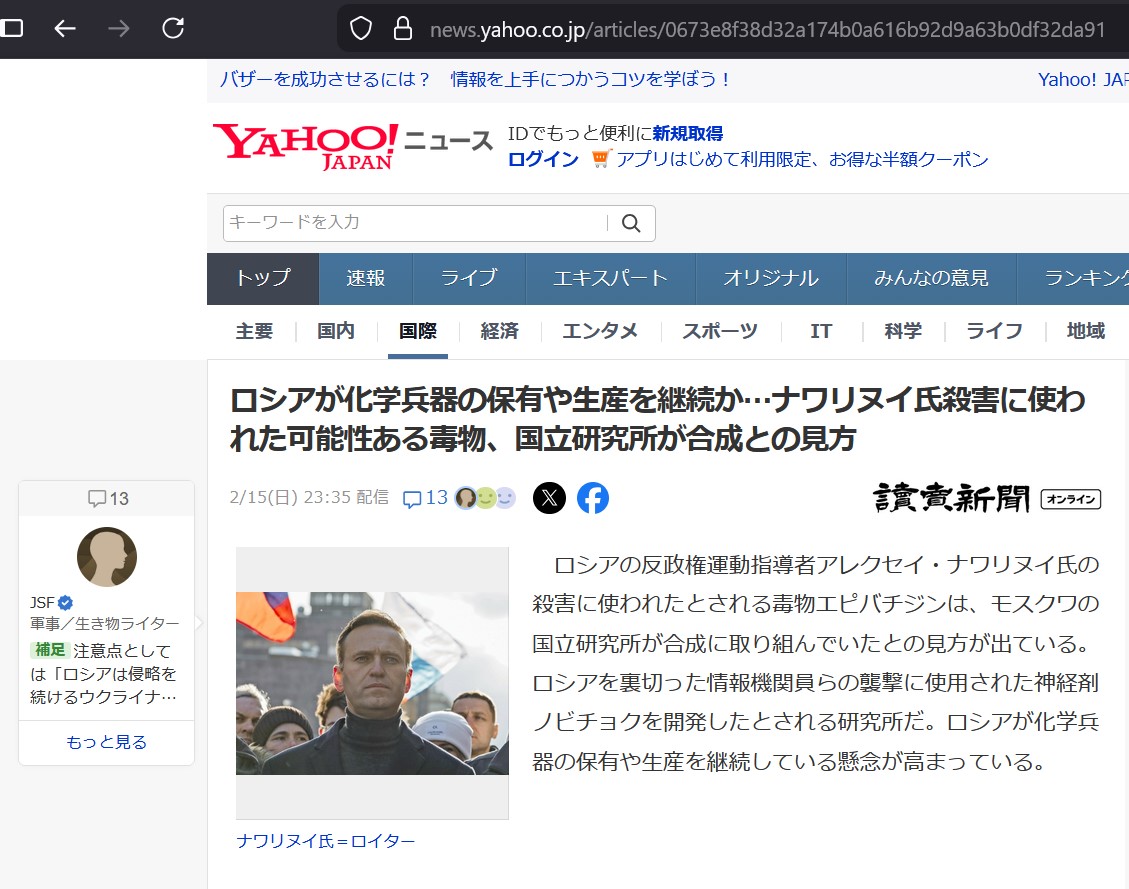Click the Yomiuri Shimbun Online logo
1129x889 pixels.
(x=987, y=498)
